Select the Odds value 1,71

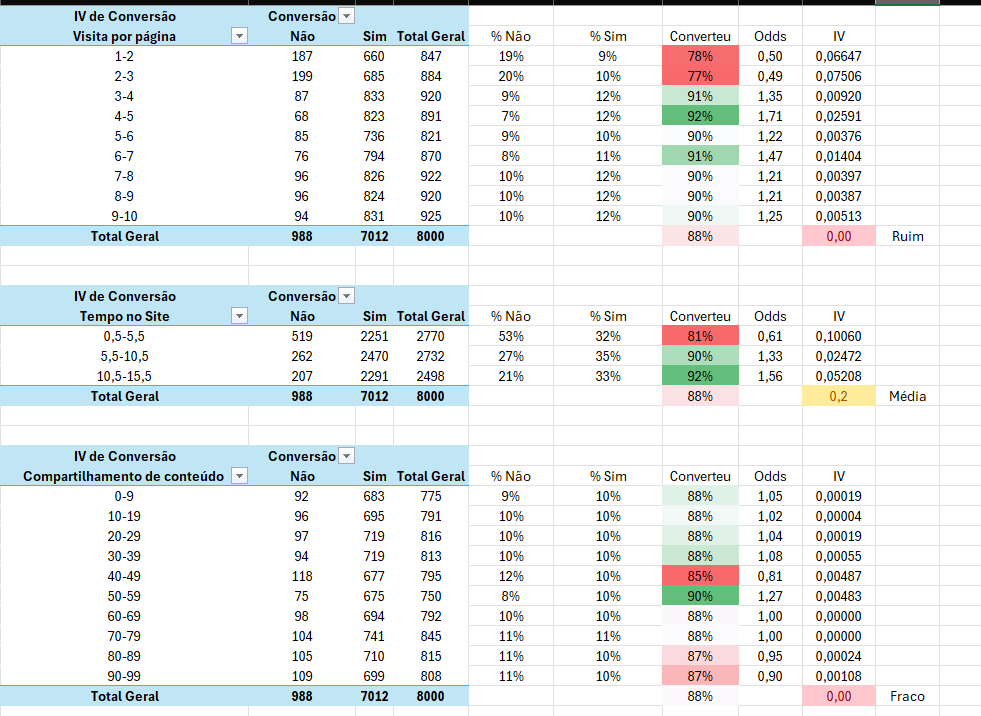tap(770, 116)
